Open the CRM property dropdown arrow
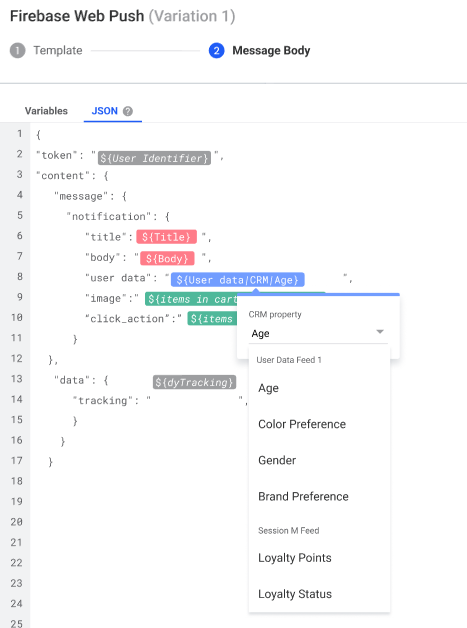The height and width of the screenshot is (628, 467). tap(380, 332)
